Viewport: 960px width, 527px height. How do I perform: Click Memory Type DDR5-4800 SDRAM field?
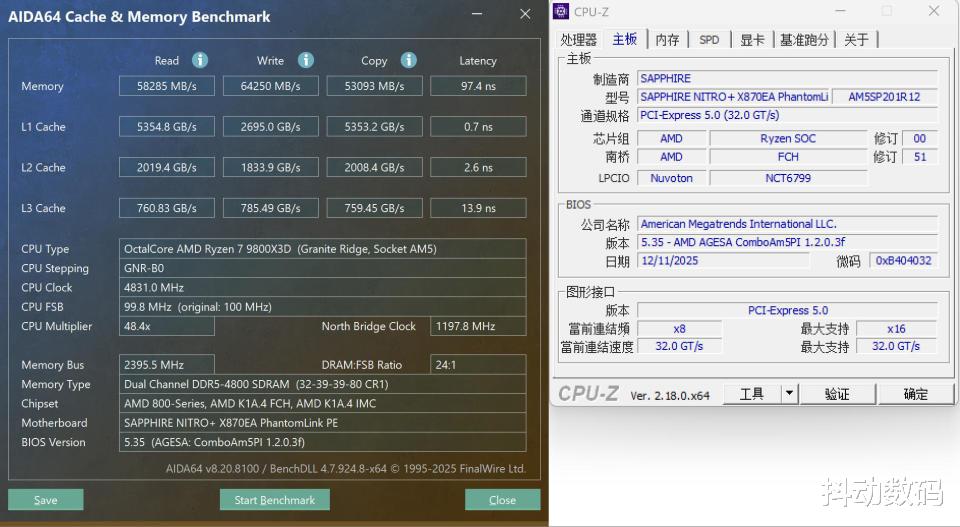tap(323, 384)
